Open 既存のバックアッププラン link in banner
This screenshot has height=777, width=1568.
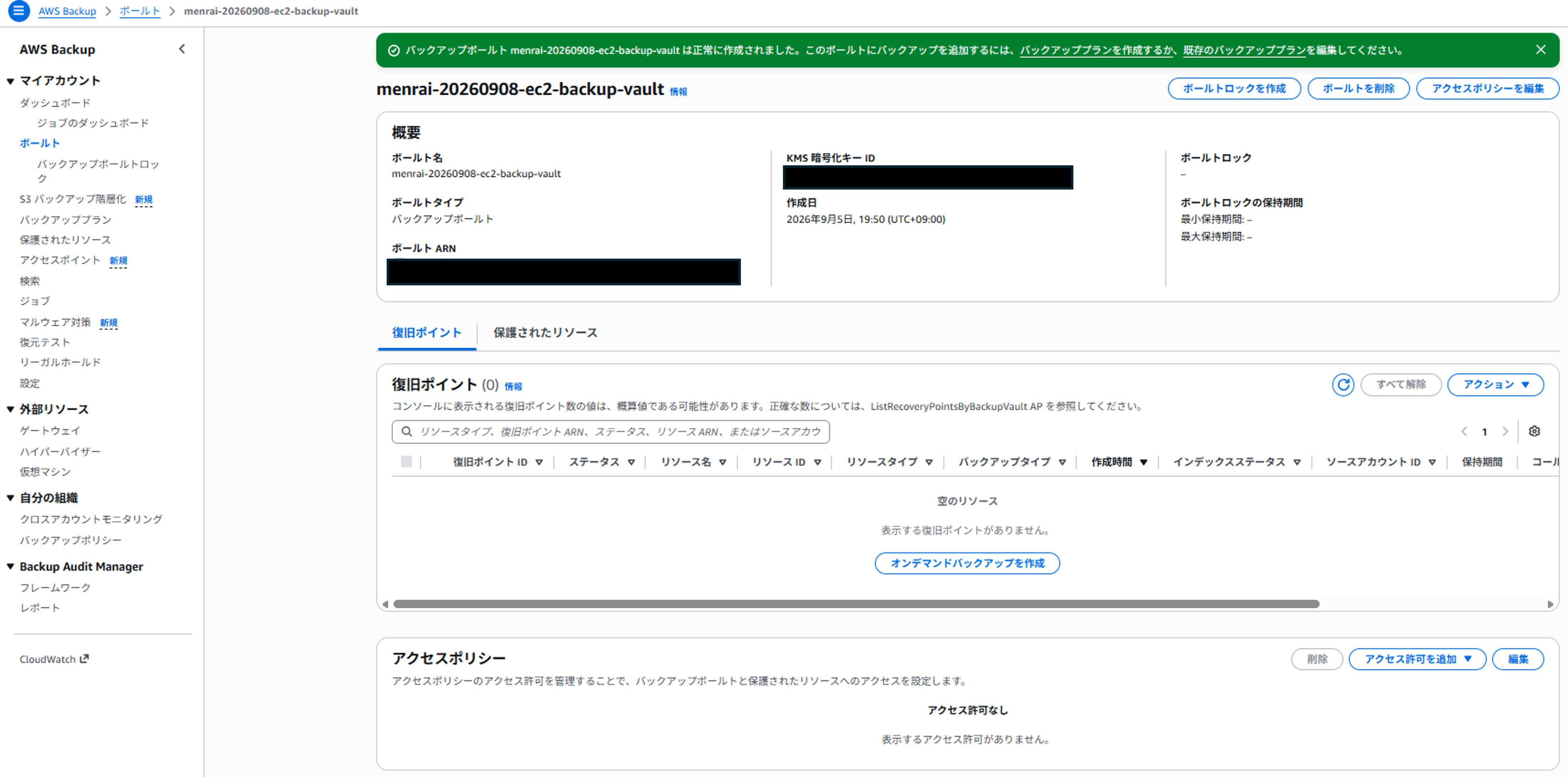point(1244,50)
